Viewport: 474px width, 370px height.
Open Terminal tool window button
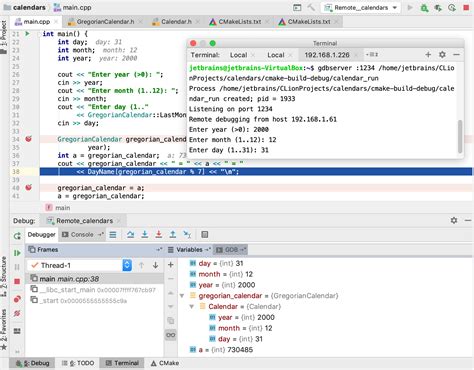[x=122, y=363]
